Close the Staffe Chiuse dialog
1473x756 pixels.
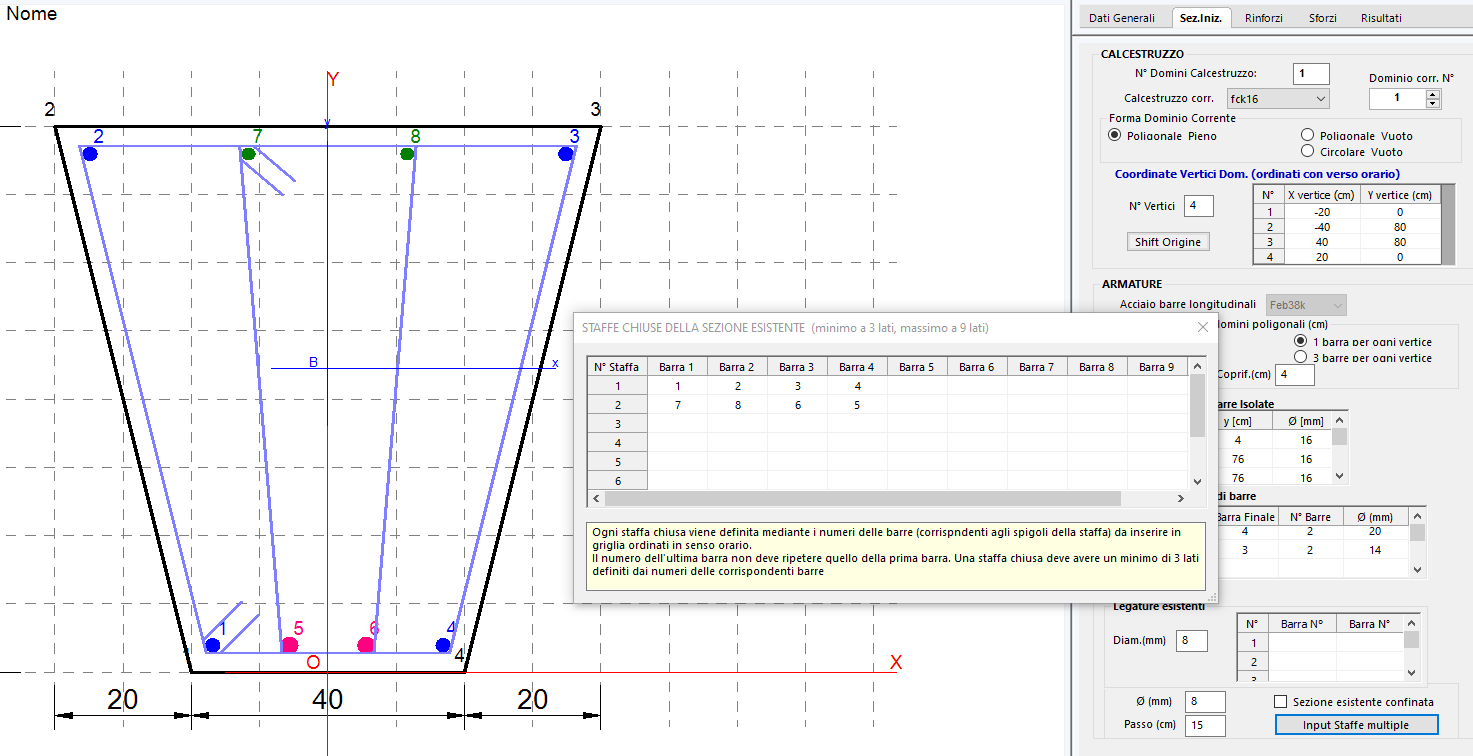tap(1202, 327)
